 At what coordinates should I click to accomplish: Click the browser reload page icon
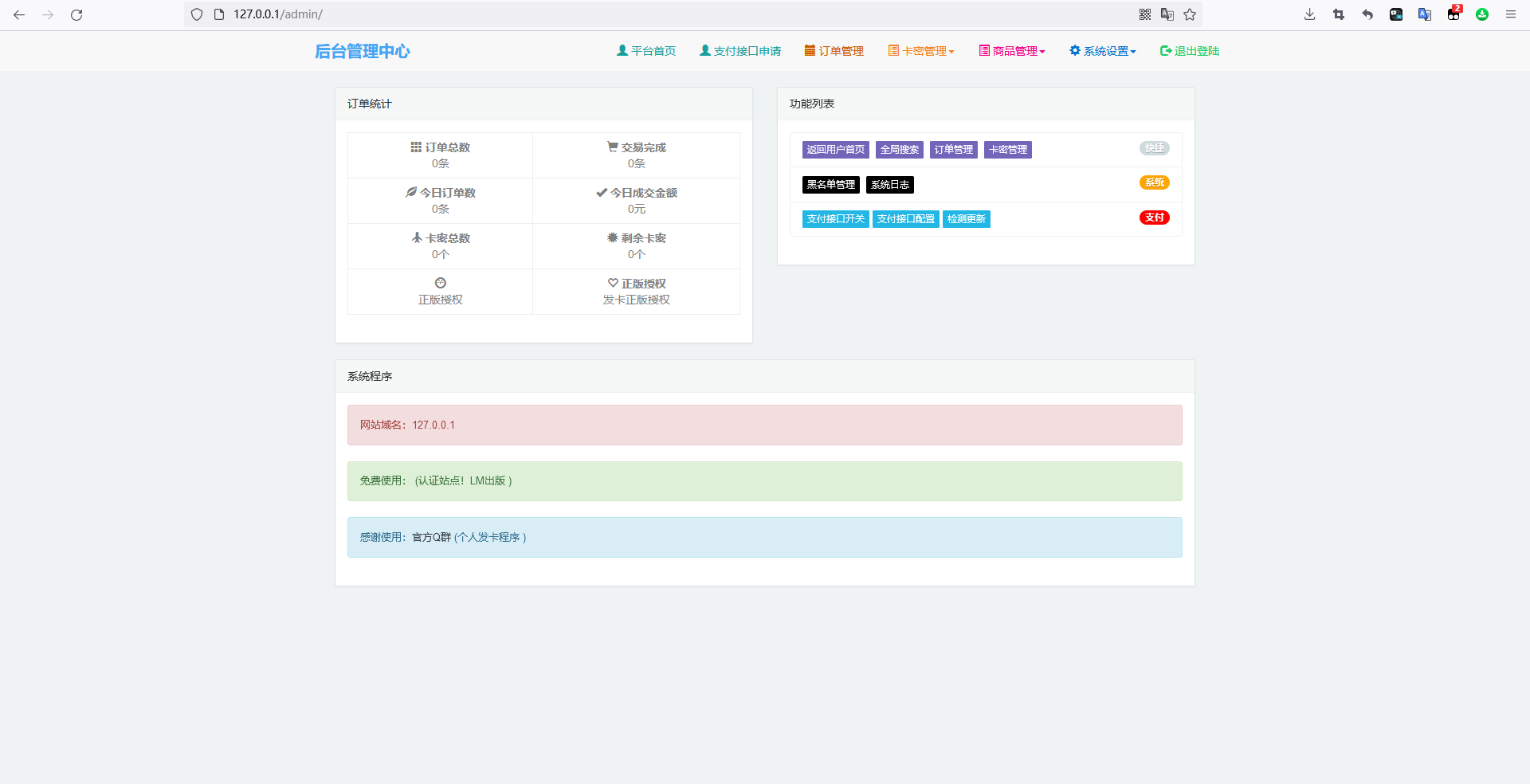(76, 14)
